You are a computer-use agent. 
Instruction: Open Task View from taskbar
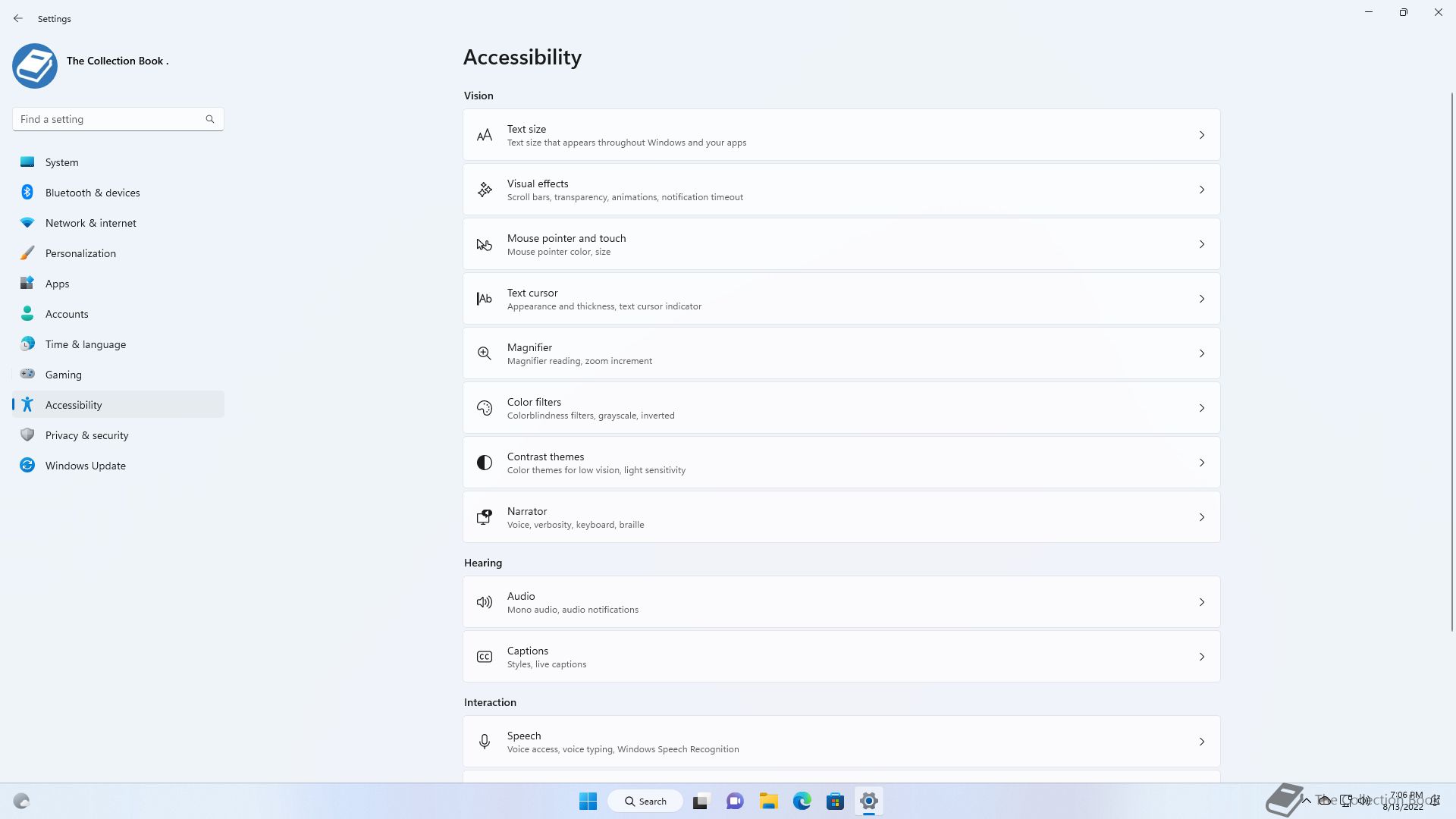click(701, 801)
